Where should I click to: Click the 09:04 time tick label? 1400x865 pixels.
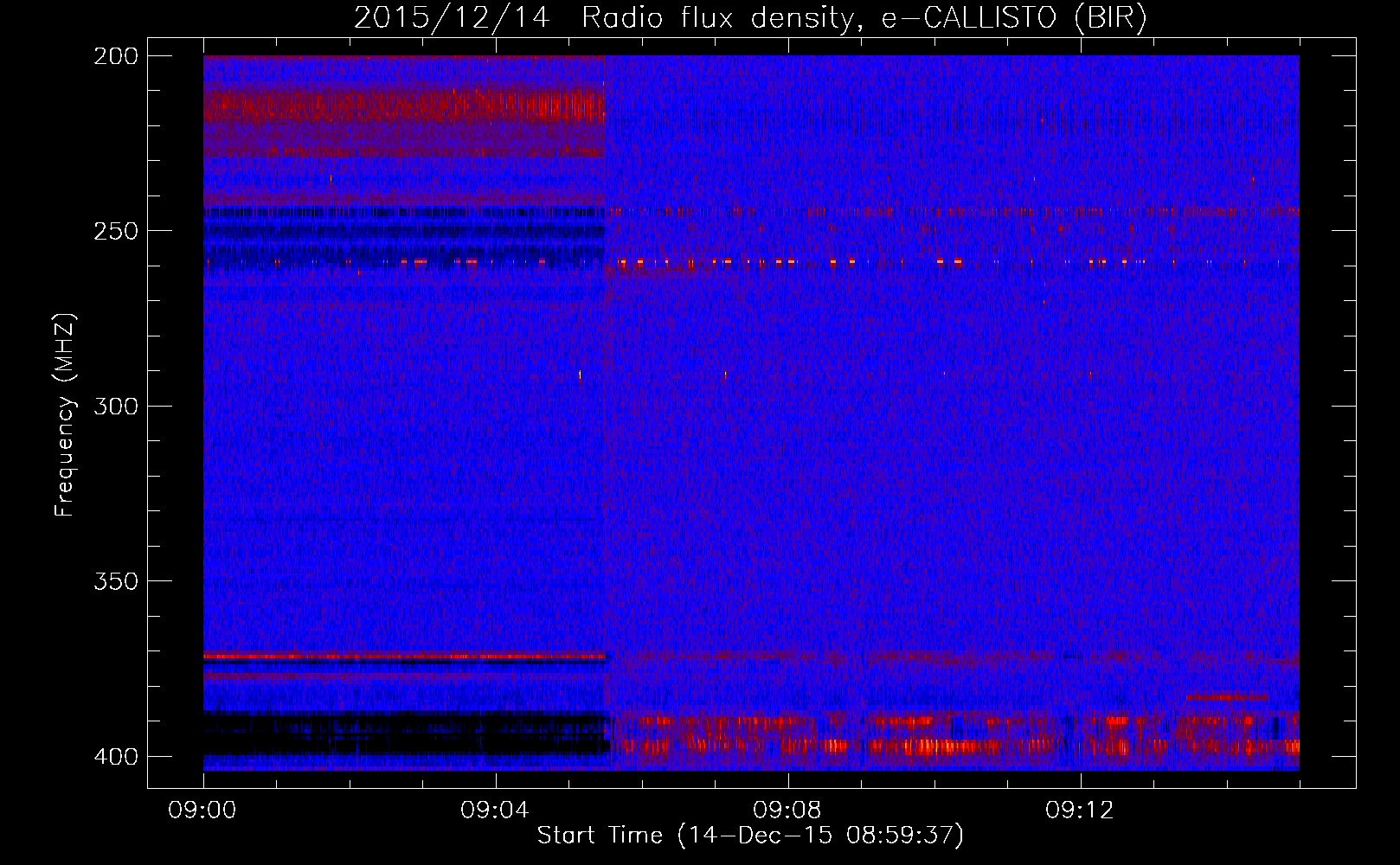(x=495, y=811)
